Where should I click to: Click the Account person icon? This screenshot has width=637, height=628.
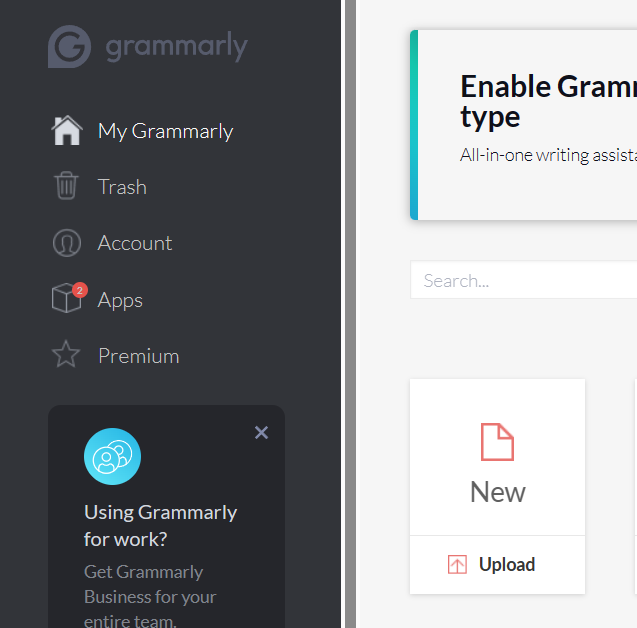(67, 243)
